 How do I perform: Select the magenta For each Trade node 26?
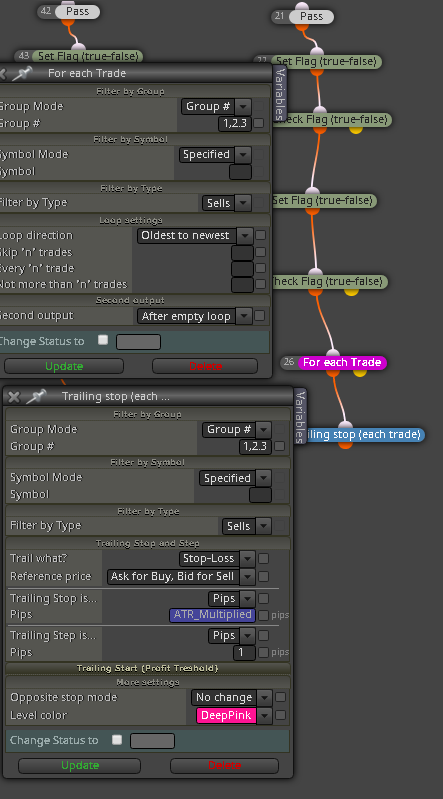[x=342, y=362]
